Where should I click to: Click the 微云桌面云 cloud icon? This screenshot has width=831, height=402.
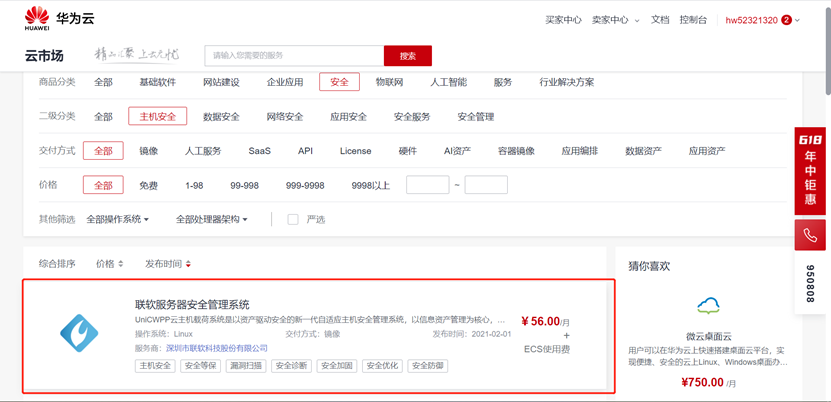(x=709, y=305)
